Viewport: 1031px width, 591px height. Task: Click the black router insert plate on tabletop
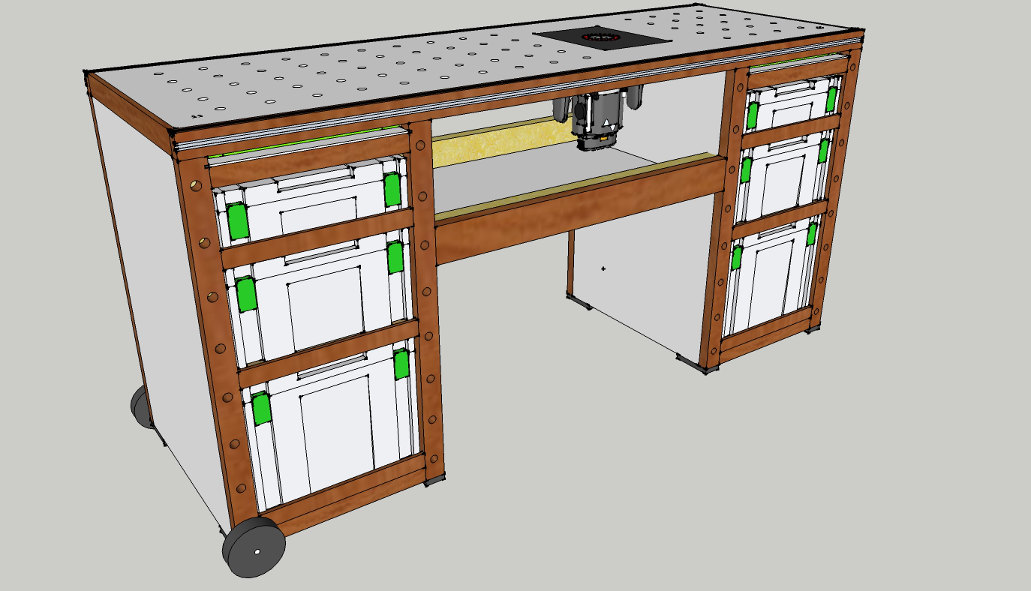tap(601, 38)
